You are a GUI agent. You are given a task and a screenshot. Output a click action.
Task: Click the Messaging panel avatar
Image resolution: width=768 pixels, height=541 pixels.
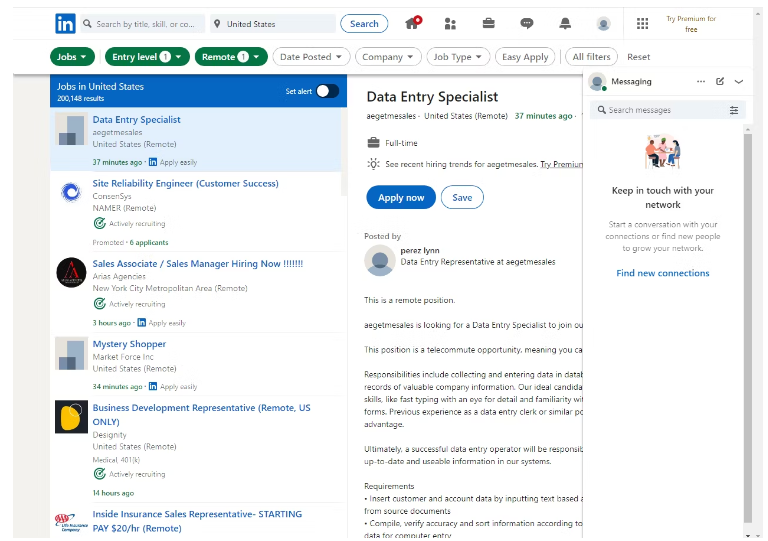click(x=597, y=82)
